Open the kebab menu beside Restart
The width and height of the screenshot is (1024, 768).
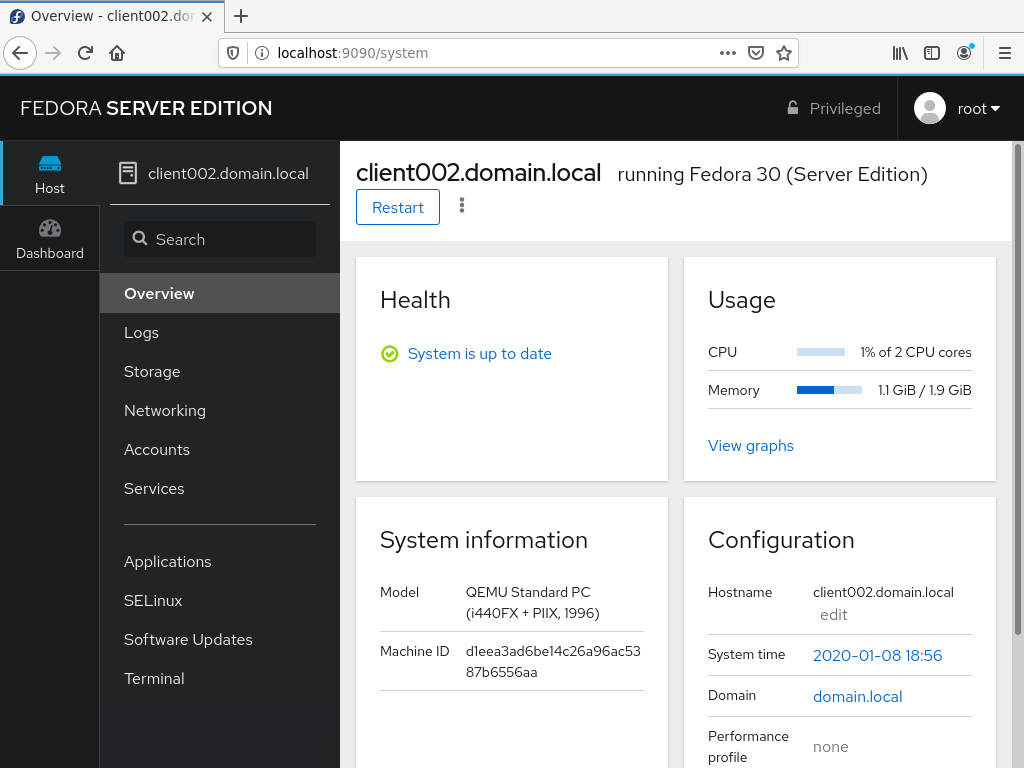462,206
